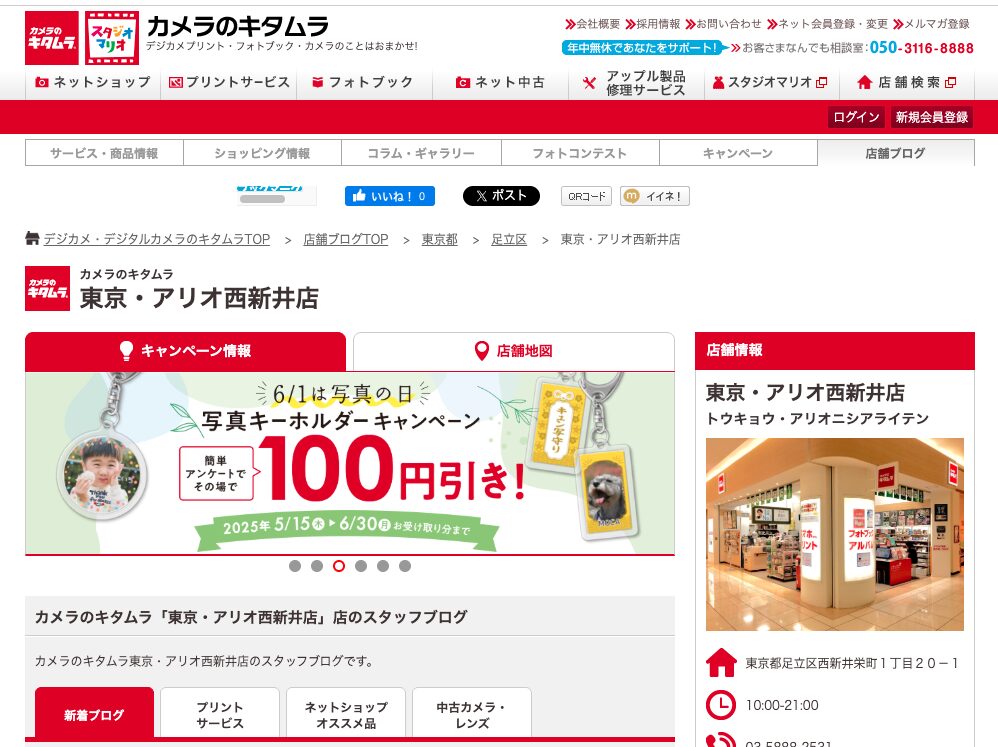Go to sixth carousel slide dot
Image resolution: width=998 pixels, height=747 pixels.
(x=405, y=566)
